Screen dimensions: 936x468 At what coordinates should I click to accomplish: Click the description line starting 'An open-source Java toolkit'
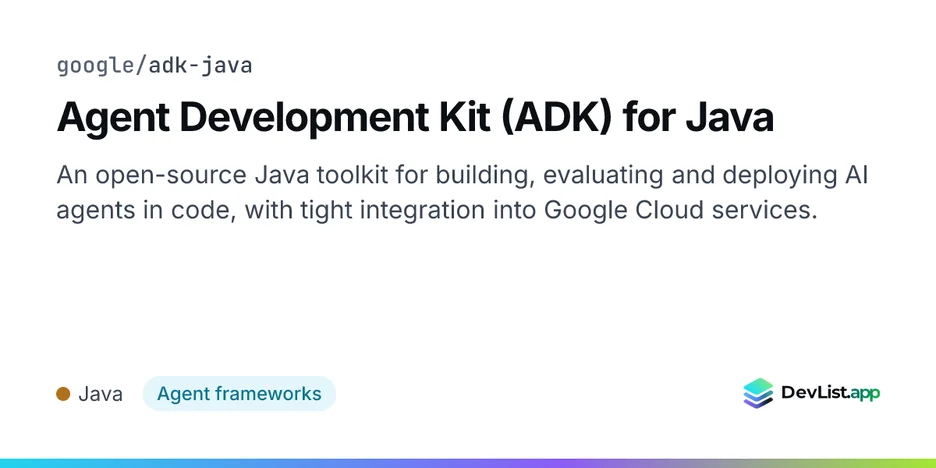[x=462, y=176]
